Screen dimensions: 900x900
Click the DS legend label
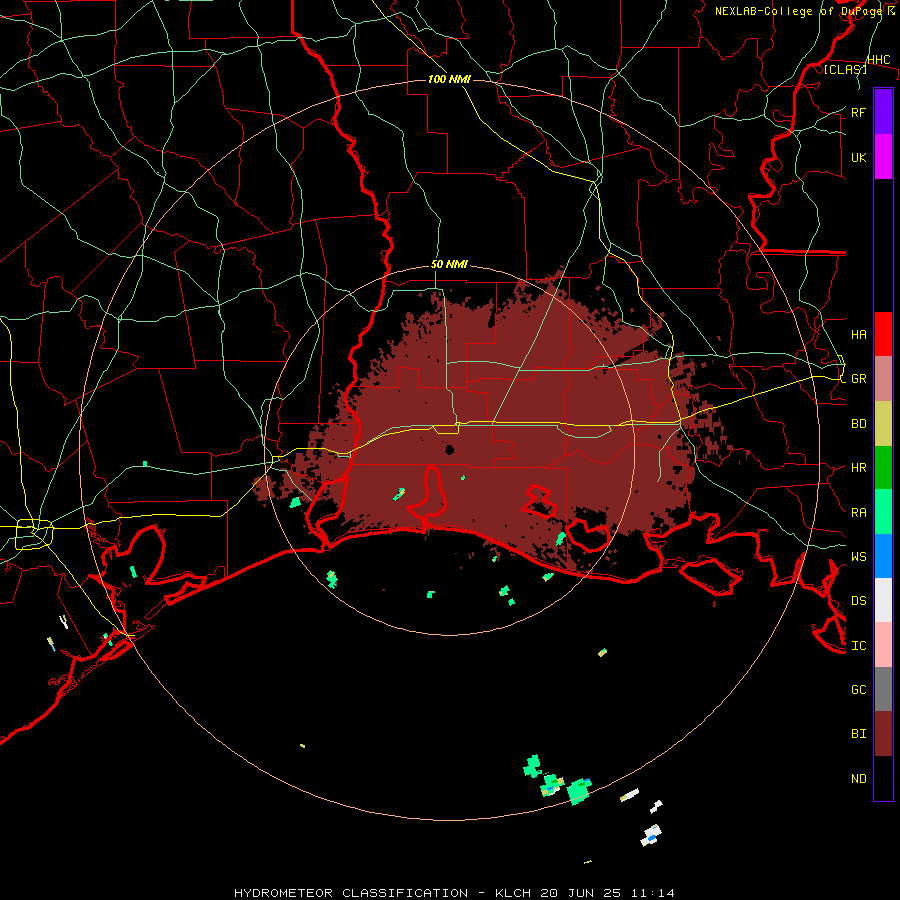click(x=859, y=601)
